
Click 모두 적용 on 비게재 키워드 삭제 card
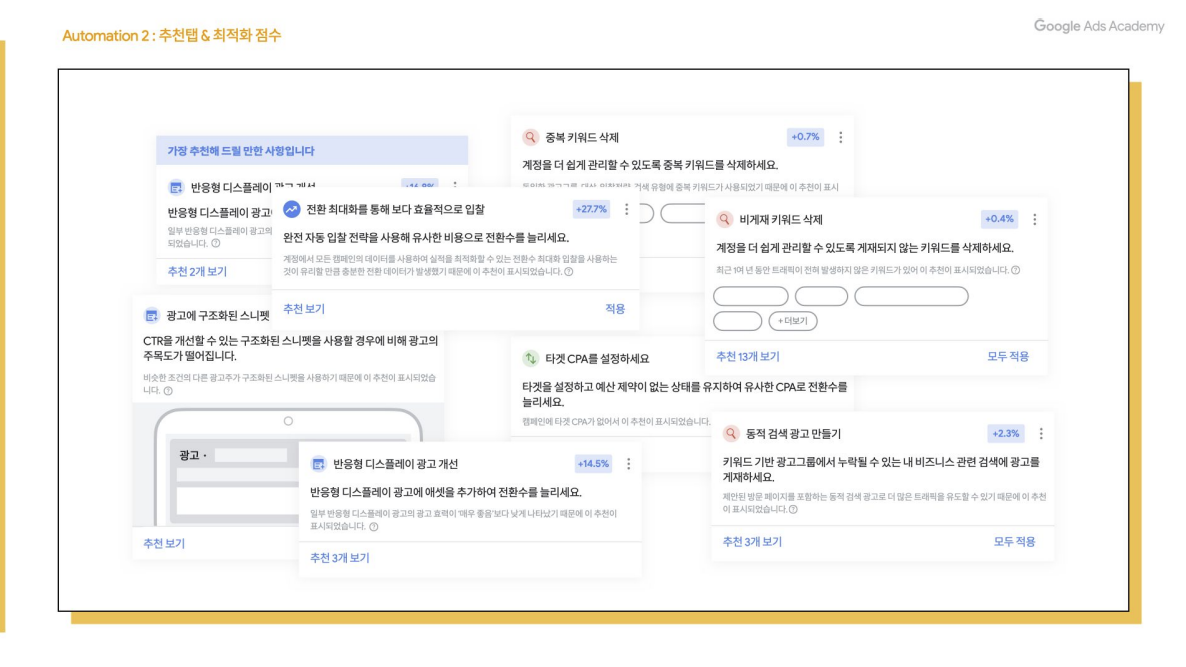pos(1007,356)
